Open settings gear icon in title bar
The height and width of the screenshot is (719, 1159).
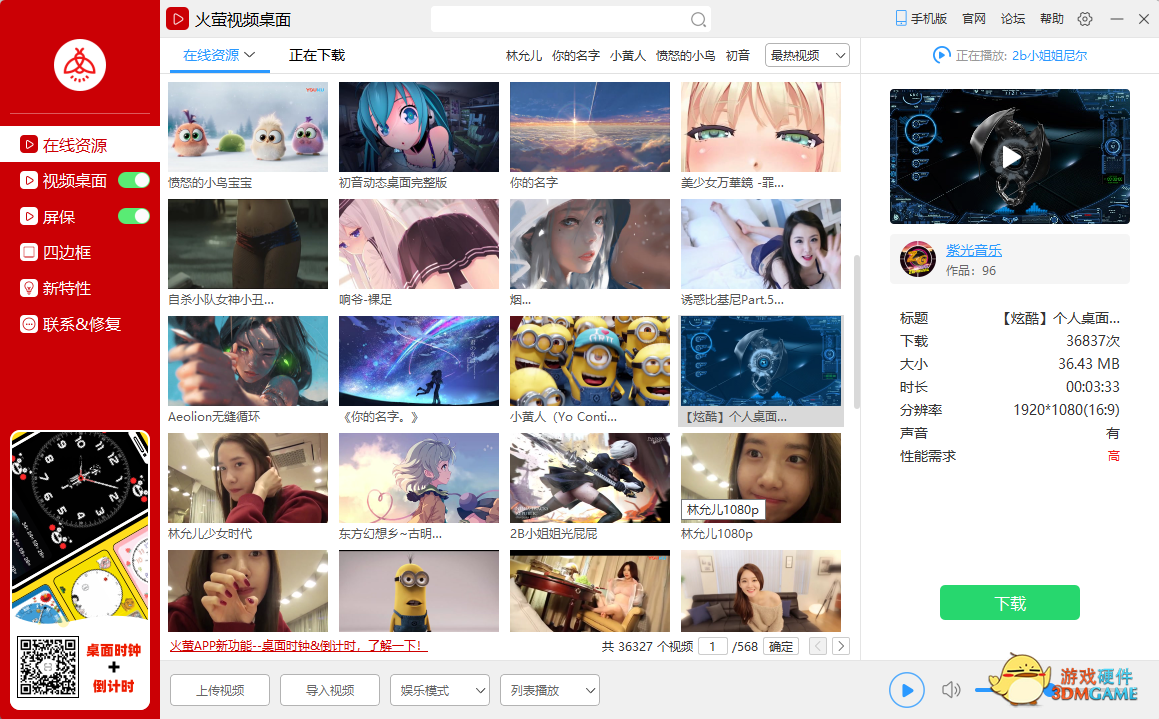pyautogui.click(x=1084, y=19)
